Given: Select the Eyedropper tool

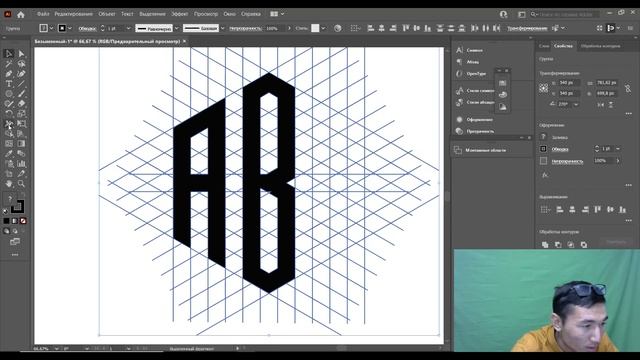Looking at the screenshot, I should click(x=9, y=154).
